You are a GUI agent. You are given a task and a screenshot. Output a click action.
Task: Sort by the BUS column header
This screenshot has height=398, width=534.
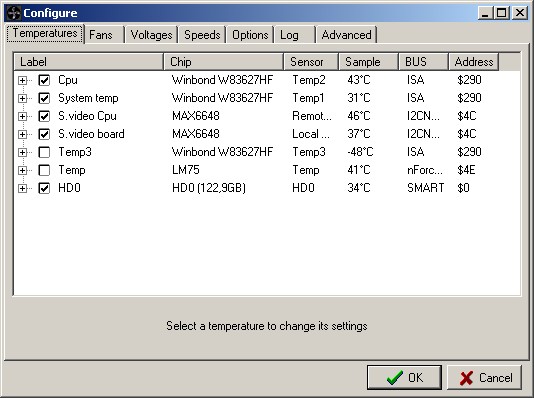(424, 62)
